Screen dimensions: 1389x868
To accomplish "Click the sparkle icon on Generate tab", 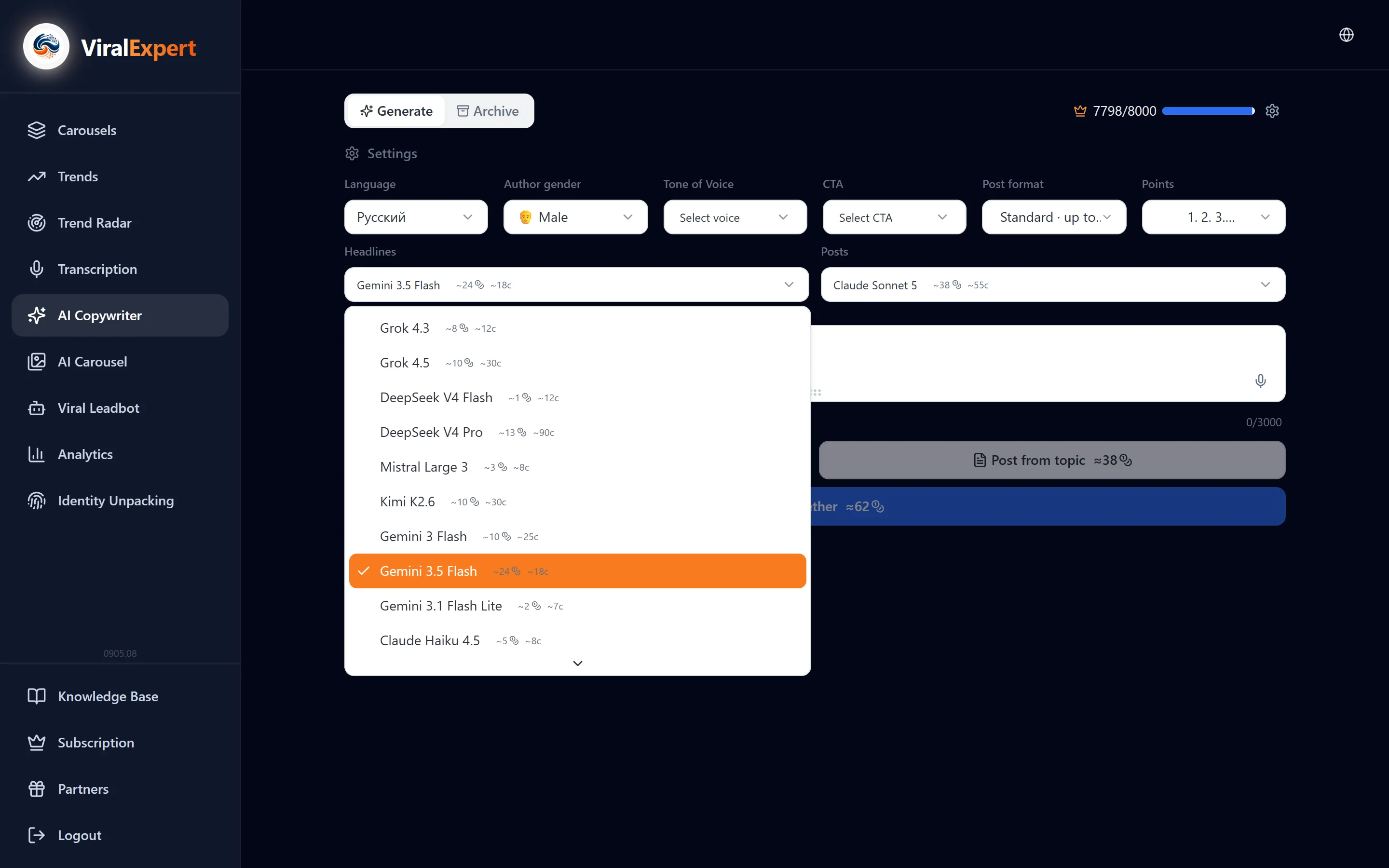I will coord(366,111).
